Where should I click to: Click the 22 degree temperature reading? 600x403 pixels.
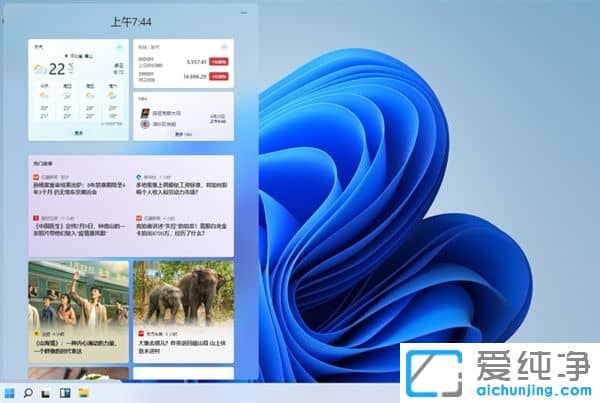click(57, 69)
